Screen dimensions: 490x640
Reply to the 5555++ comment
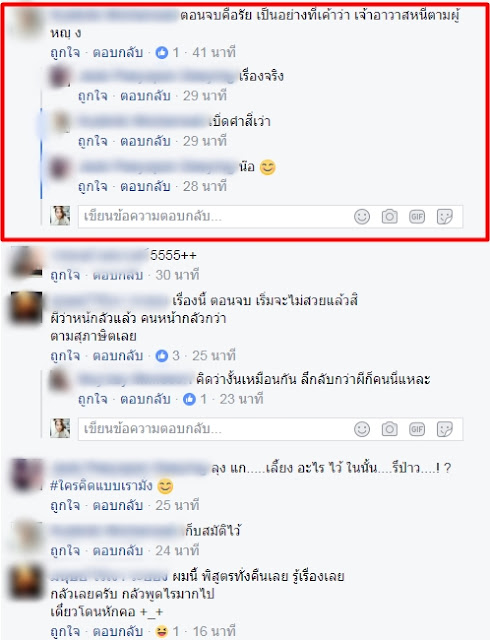coord(118,275)
